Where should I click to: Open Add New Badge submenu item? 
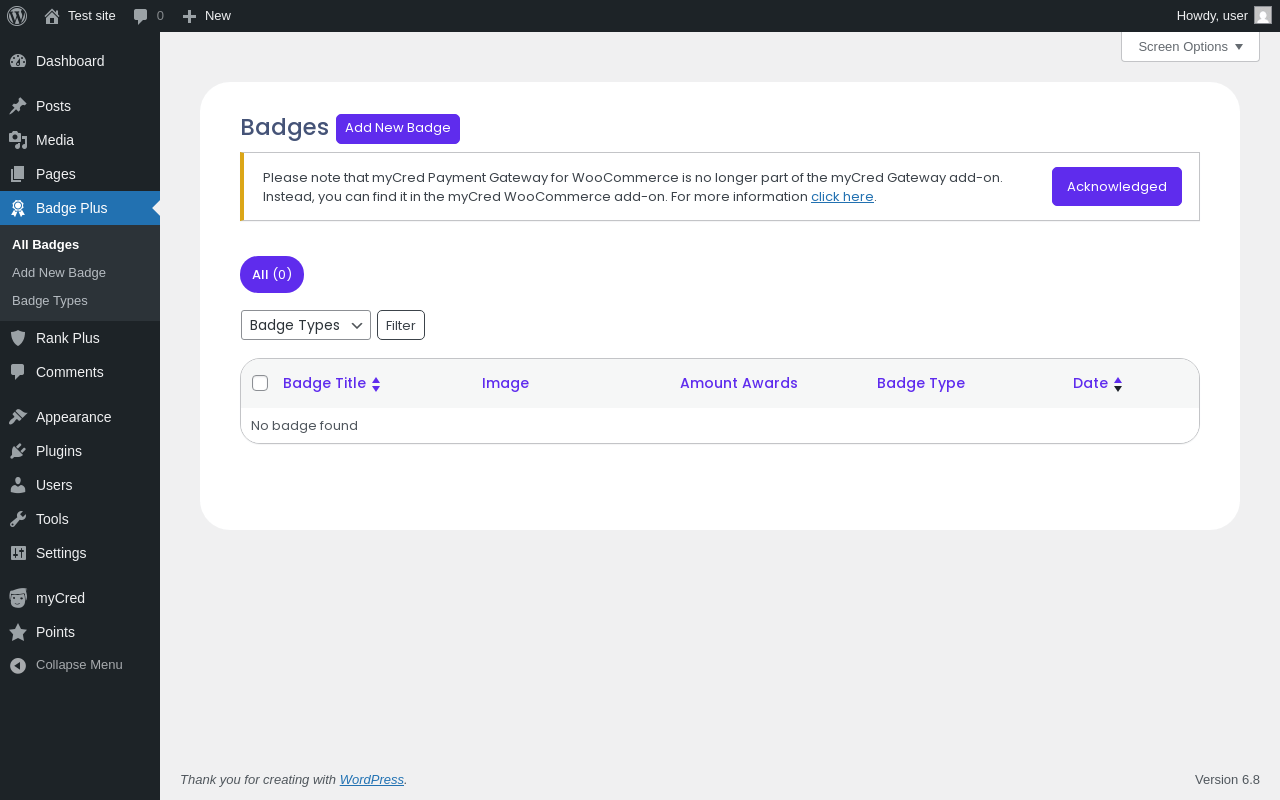[59, 272]
